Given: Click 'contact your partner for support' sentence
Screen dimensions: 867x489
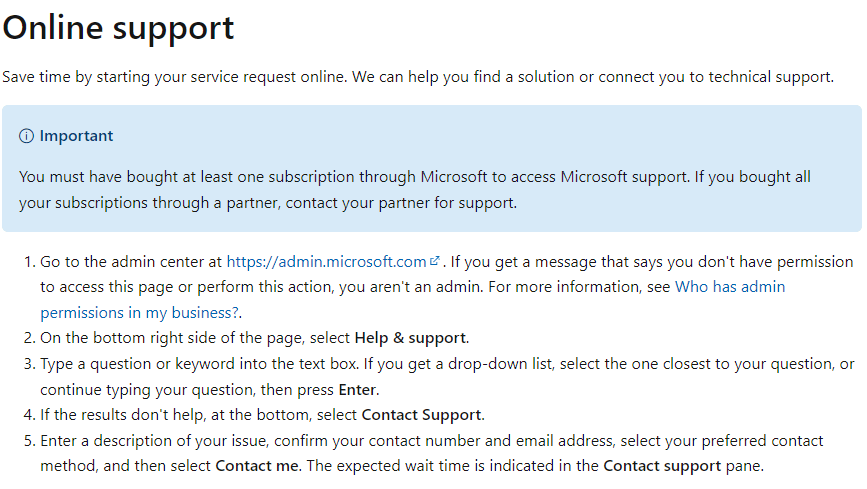Looking at the screenshot, I should point(401,203).
